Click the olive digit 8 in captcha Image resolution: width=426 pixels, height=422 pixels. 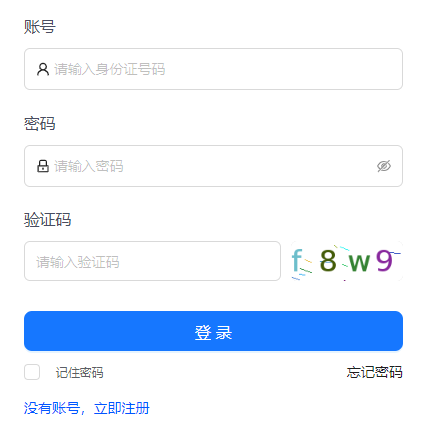point(328,261)
